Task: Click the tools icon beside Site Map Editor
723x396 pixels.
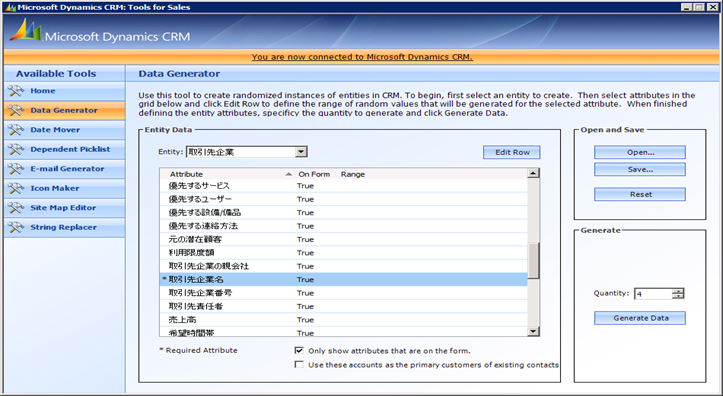Action: [16, 207]
